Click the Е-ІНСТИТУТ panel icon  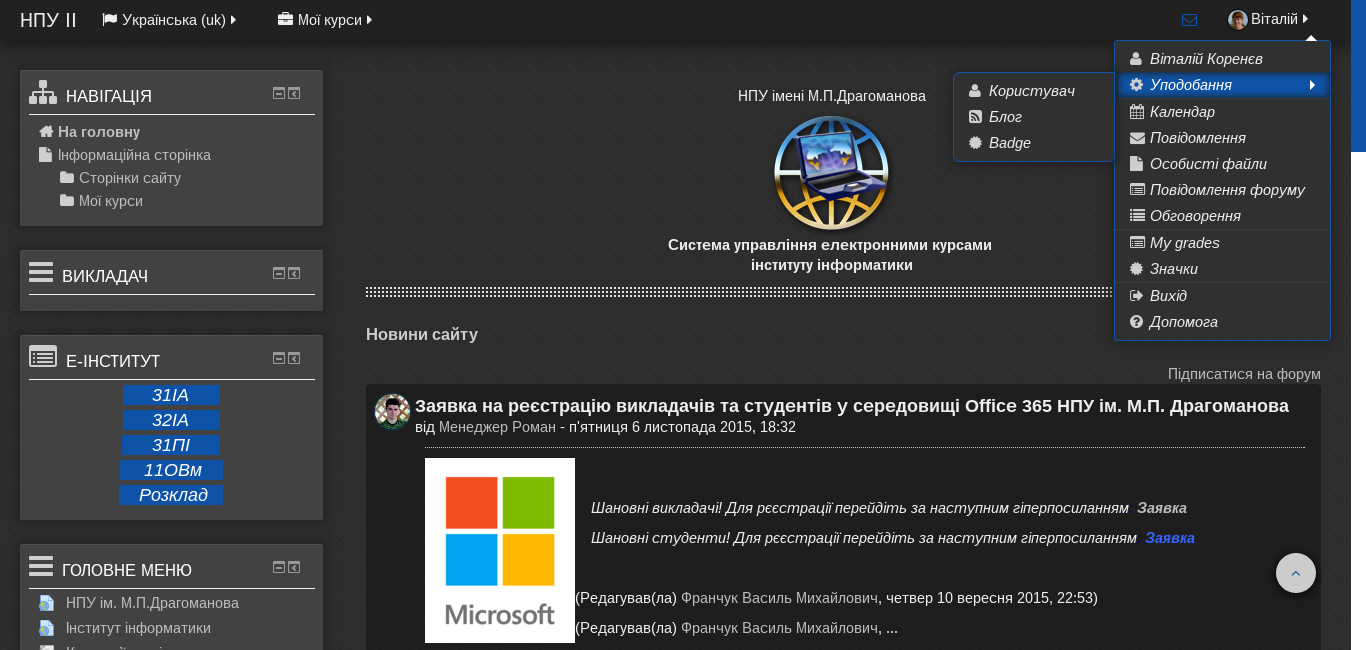43,356
